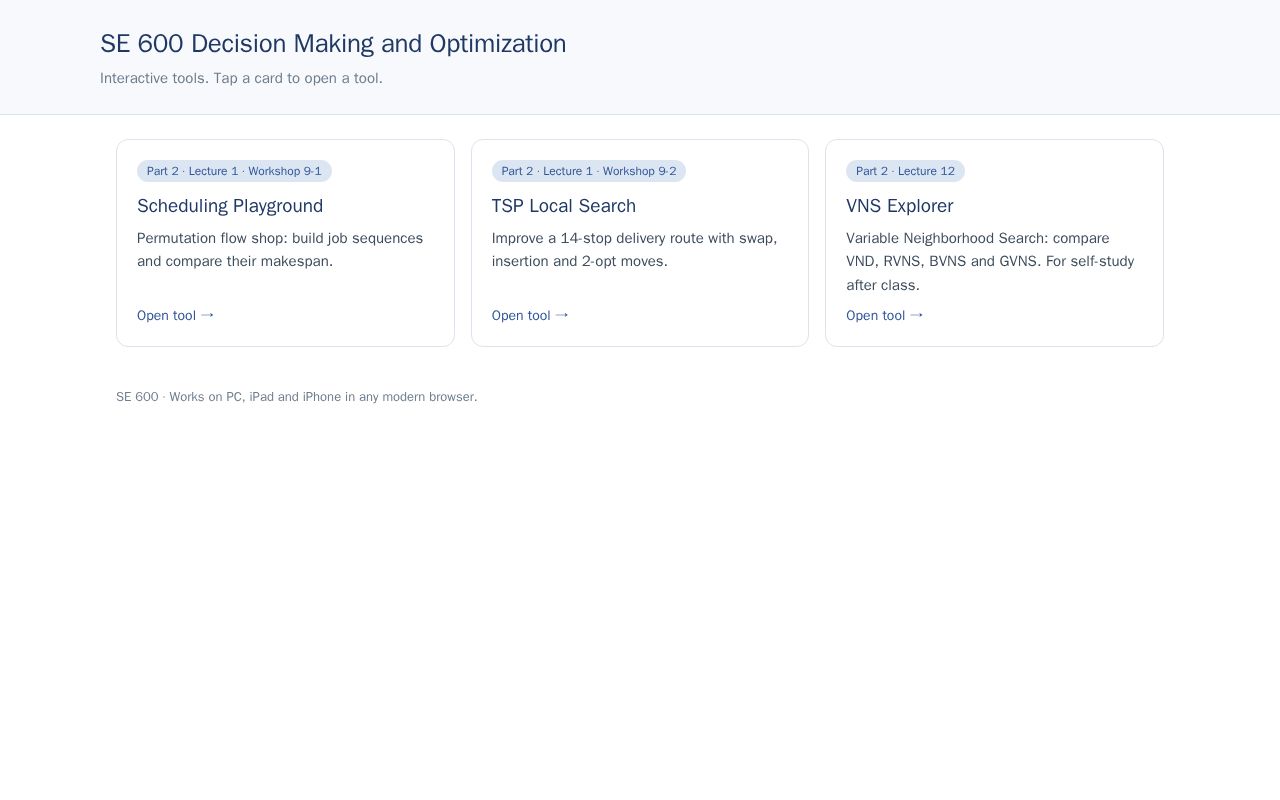This screenshot has width=1280, height=800.
Task: Open the TSP Local Search card title
Action: 564,206
